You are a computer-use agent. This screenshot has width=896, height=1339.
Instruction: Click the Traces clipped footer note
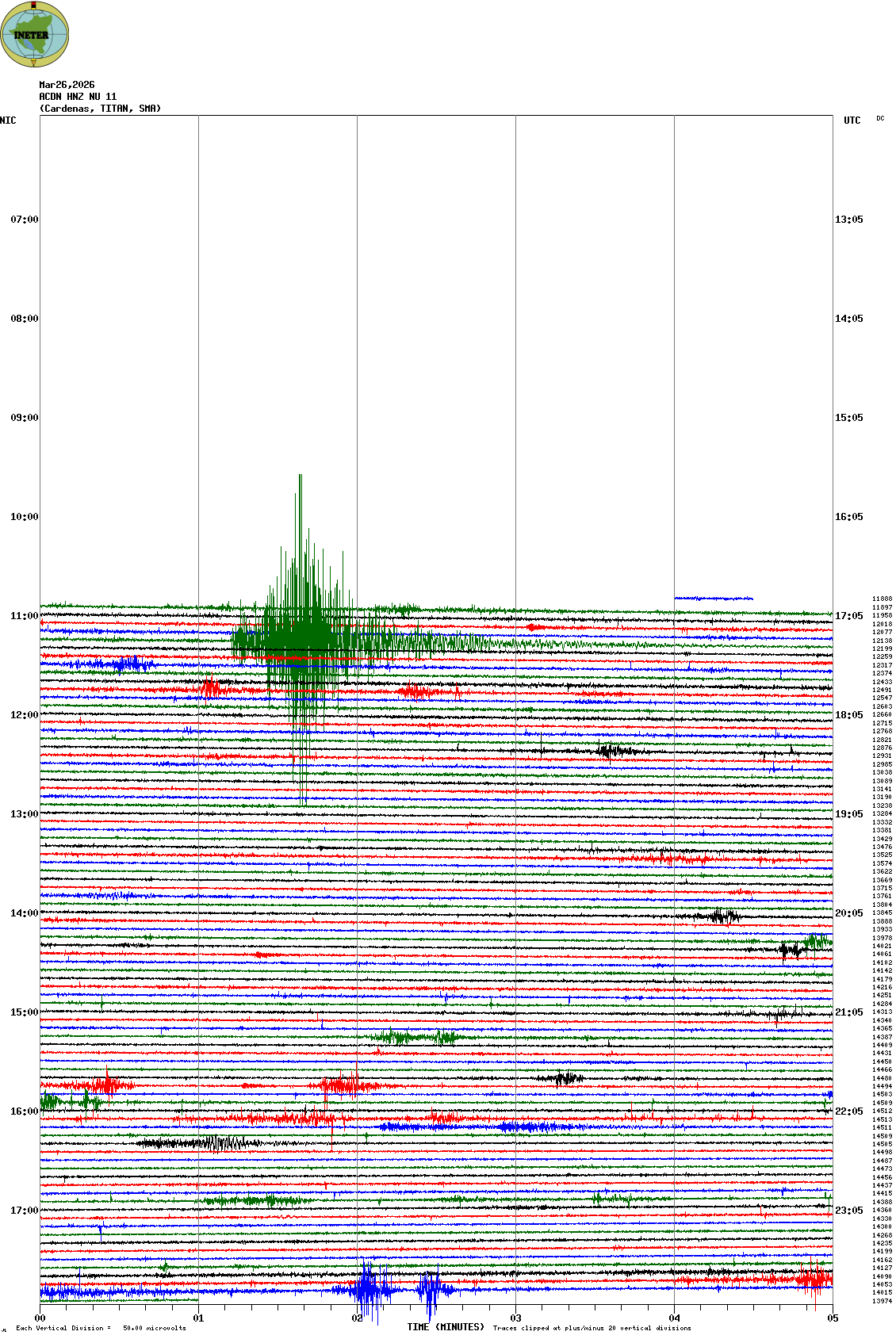pyautogui.click(x=592, y=1328)
